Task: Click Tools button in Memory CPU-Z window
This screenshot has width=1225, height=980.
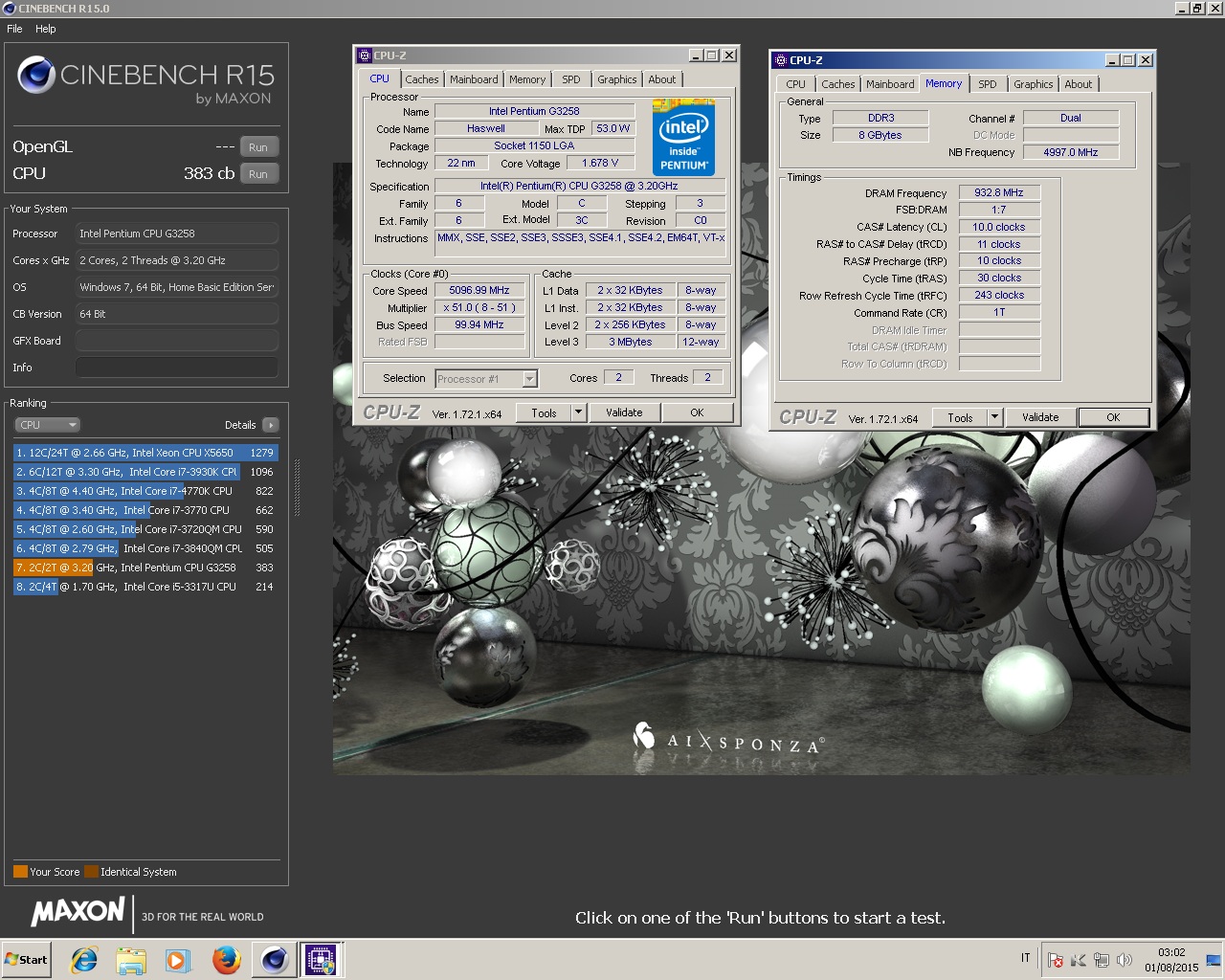Action: 960,417
